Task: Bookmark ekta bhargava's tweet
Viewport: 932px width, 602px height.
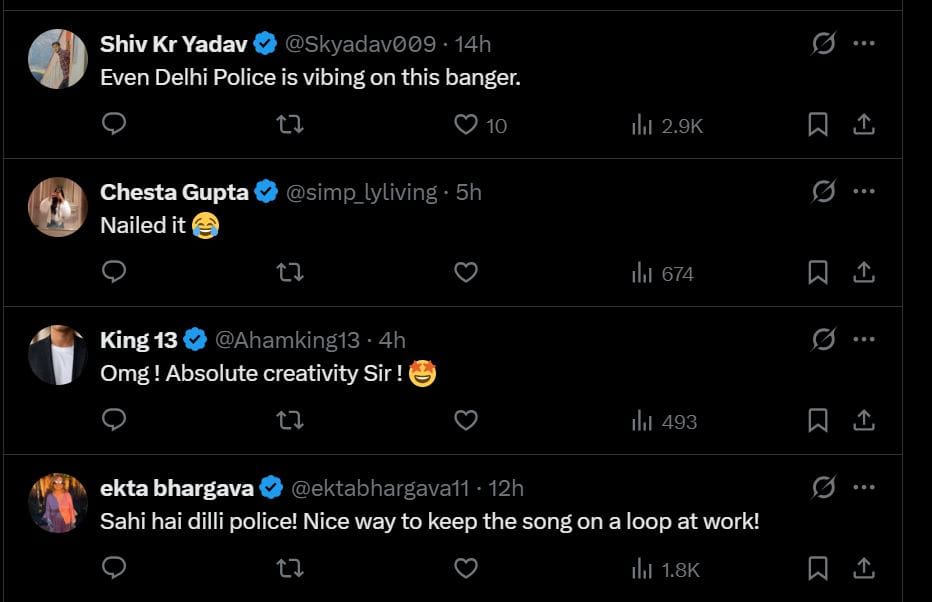Action: [x=817, y=568]
